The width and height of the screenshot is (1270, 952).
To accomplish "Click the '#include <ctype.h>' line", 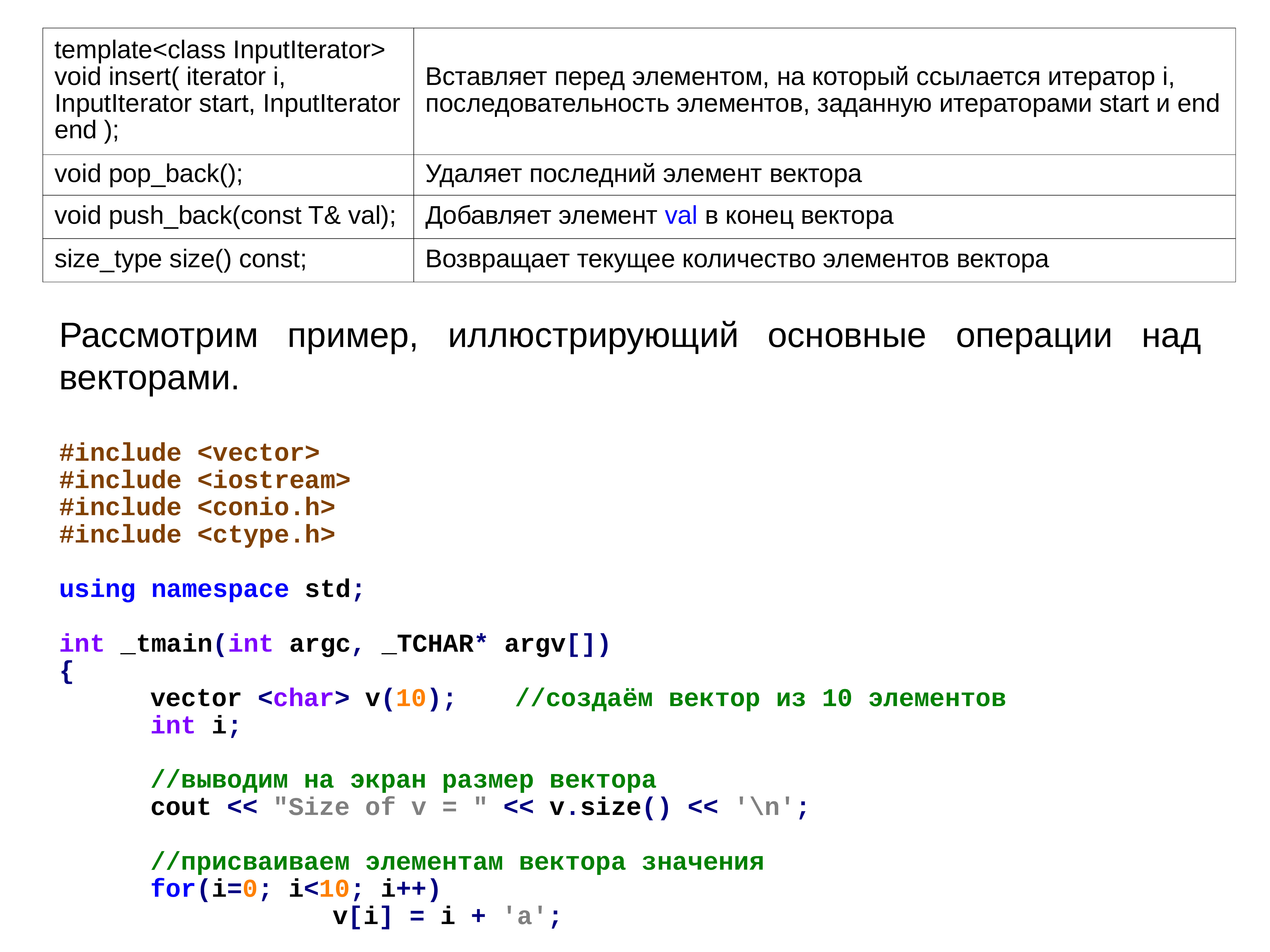I will [197, 534].
